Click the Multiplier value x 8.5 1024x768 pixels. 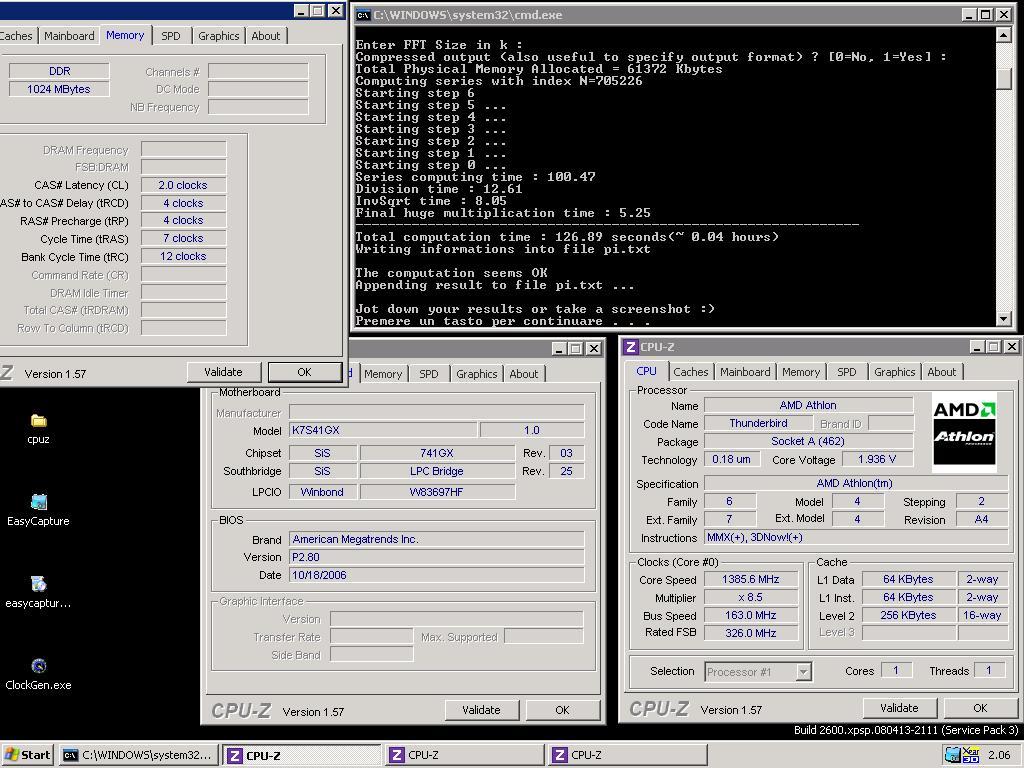point(750,598)
